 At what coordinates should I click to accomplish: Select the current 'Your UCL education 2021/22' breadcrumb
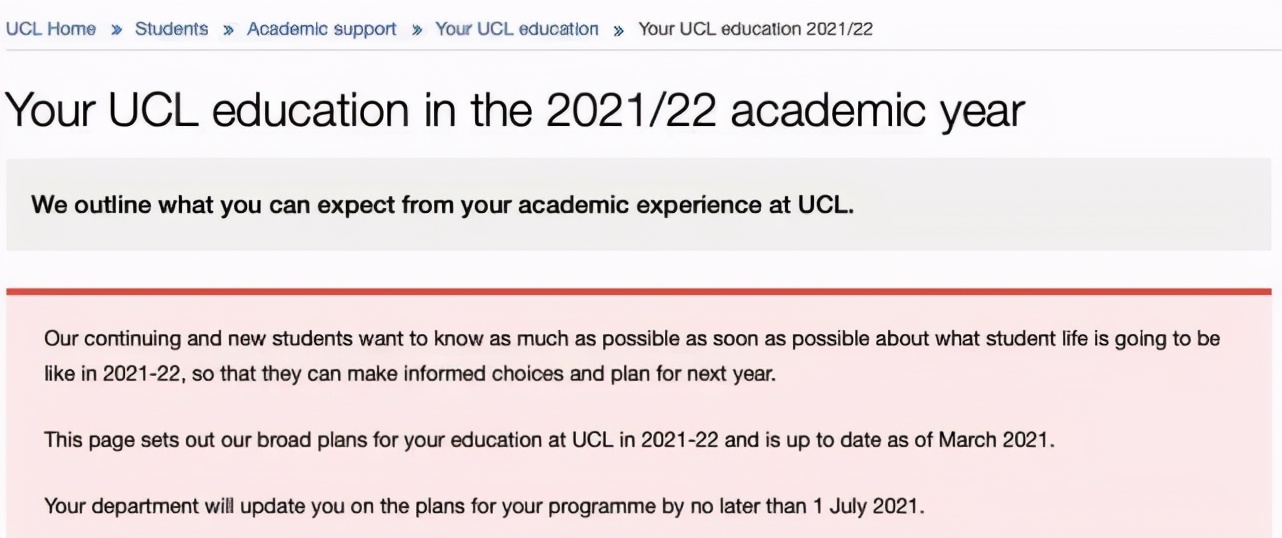755,29
